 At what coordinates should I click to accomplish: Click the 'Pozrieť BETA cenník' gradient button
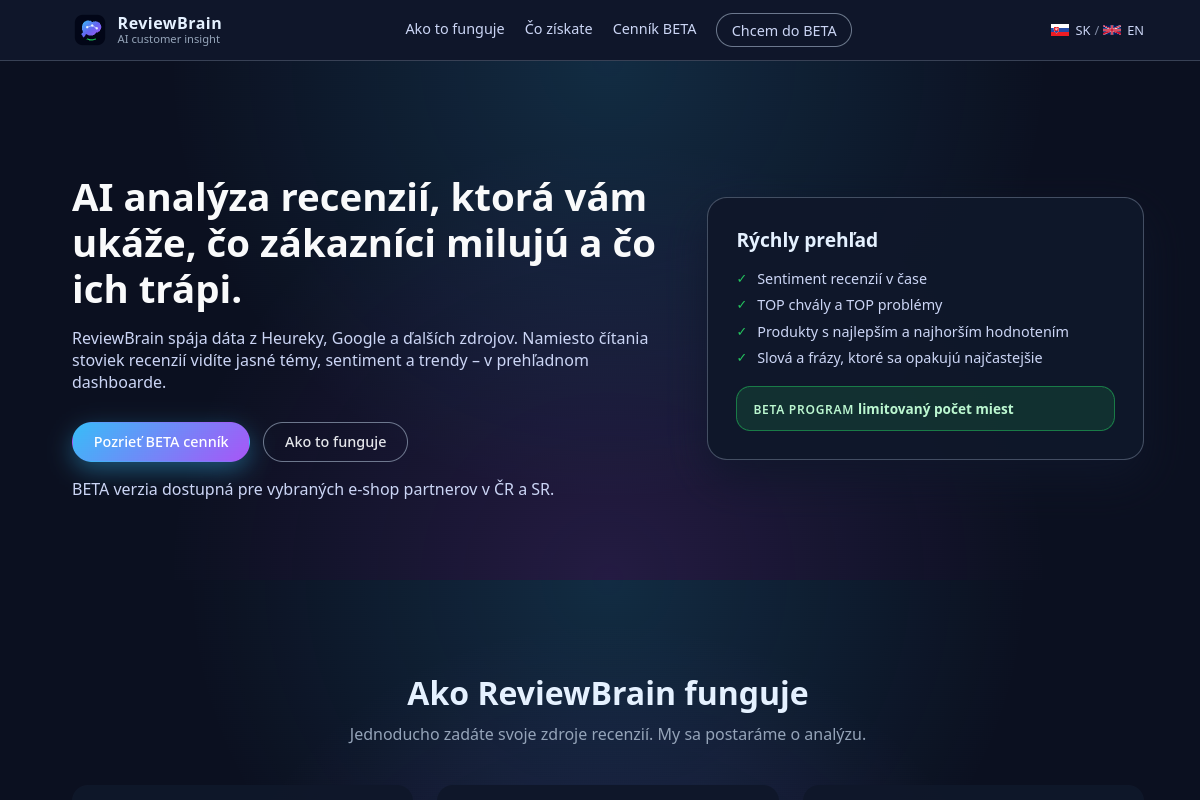(161, 442)
